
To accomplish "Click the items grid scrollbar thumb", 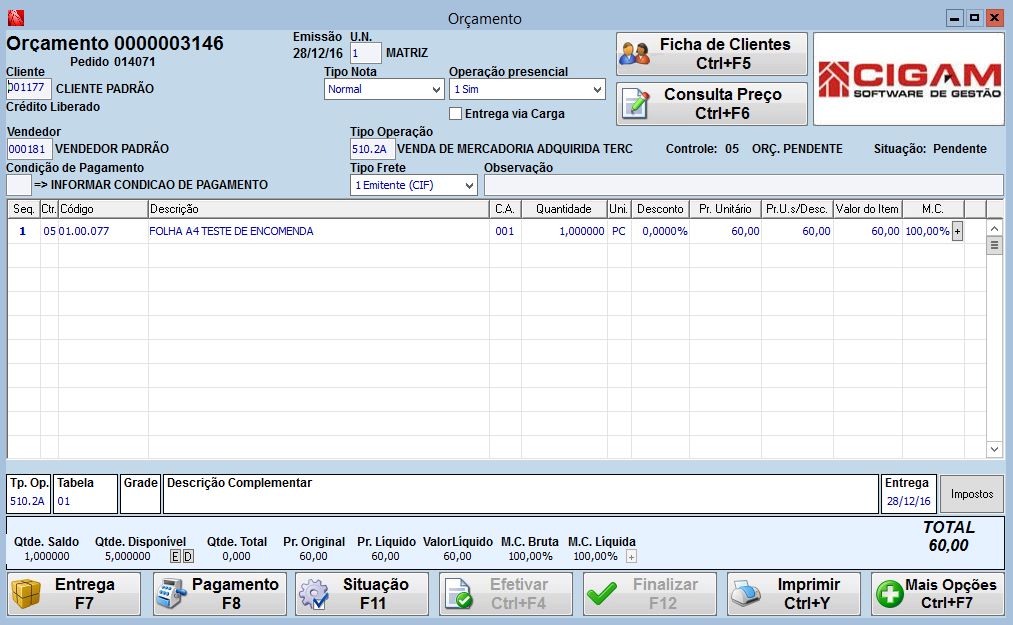I will (x=994, y=246).
